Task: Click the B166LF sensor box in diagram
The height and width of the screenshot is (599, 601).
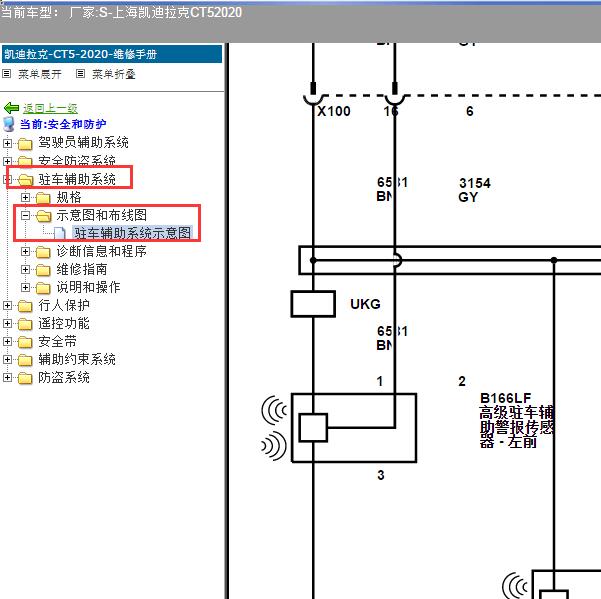Action: point(354,428)
